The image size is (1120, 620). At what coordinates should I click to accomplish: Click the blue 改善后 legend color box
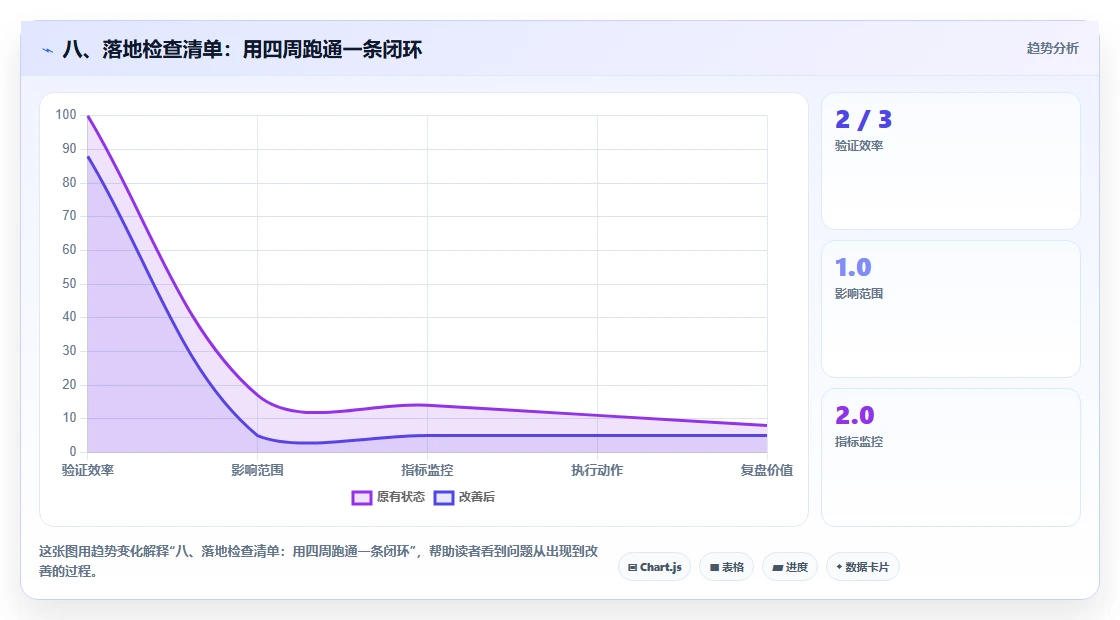pos(444,498)
